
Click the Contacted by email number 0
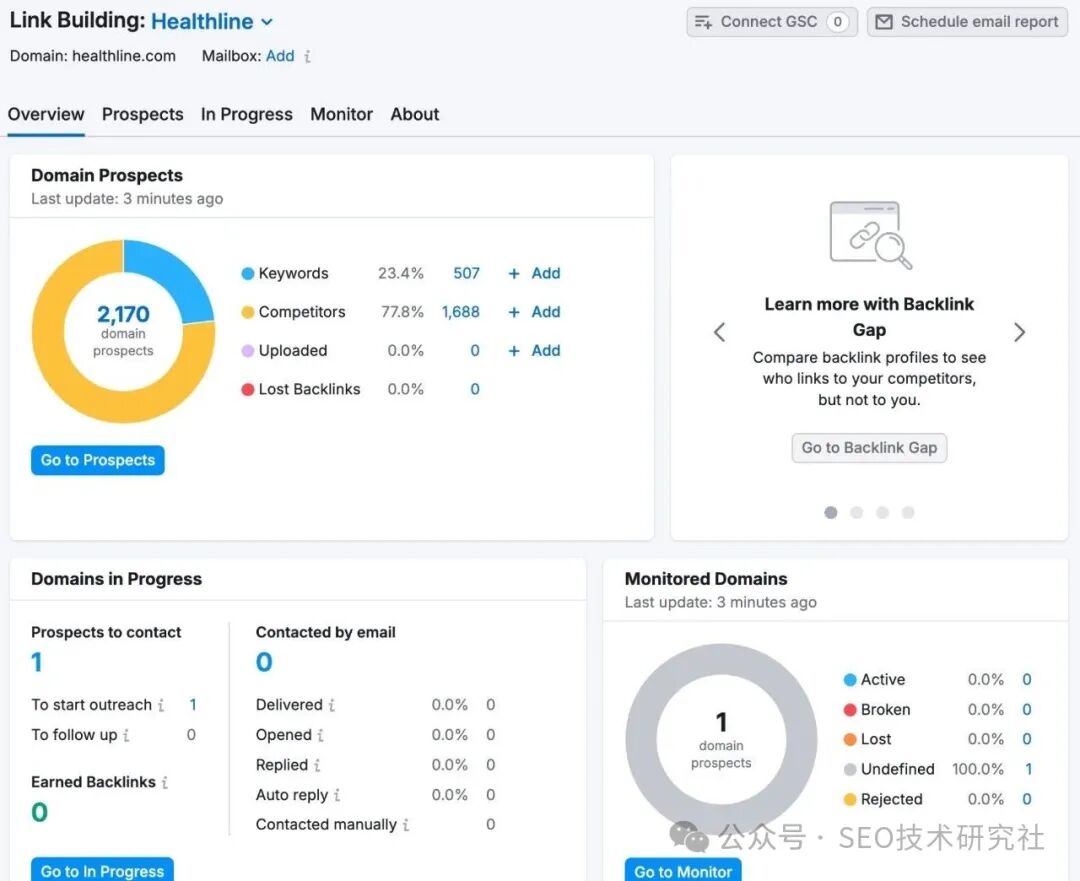(x=264, y=662)
